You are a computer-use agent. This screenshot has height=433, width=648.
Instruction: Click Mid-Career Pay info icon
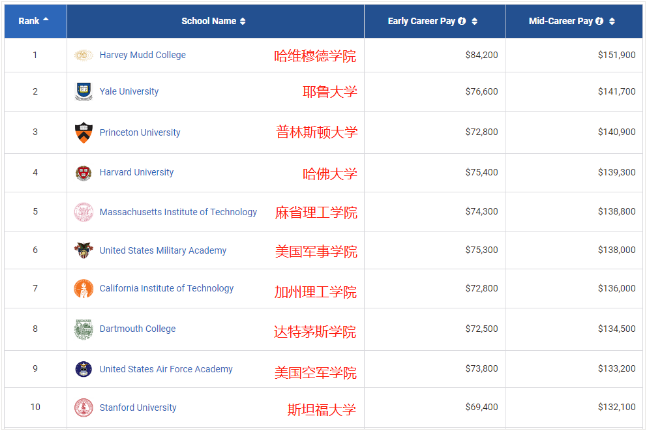[599, 21]
